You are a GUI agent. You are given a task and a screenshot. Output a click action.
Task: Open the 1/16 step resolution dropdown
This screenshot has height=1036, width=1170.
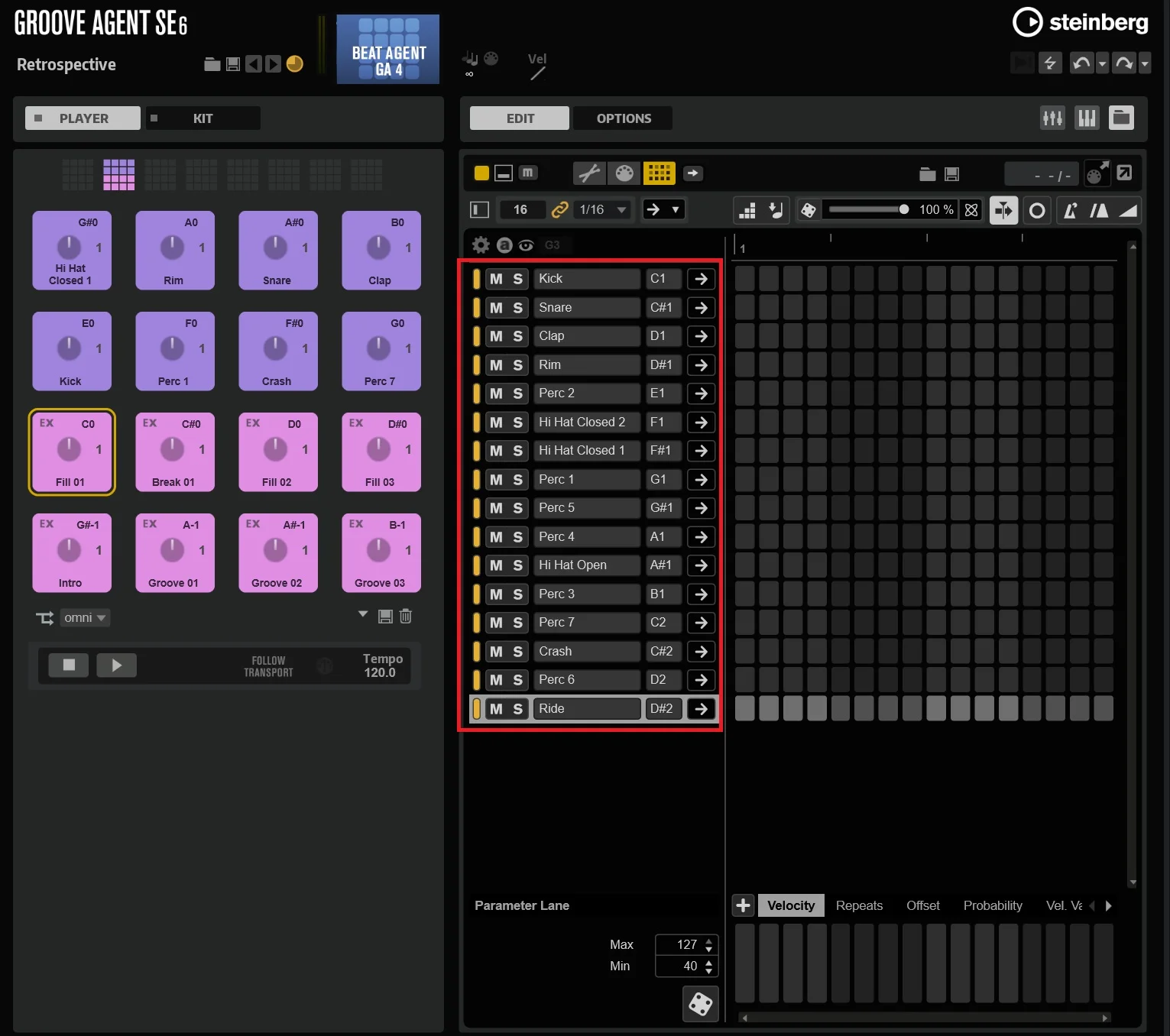(x=603, y=209)
